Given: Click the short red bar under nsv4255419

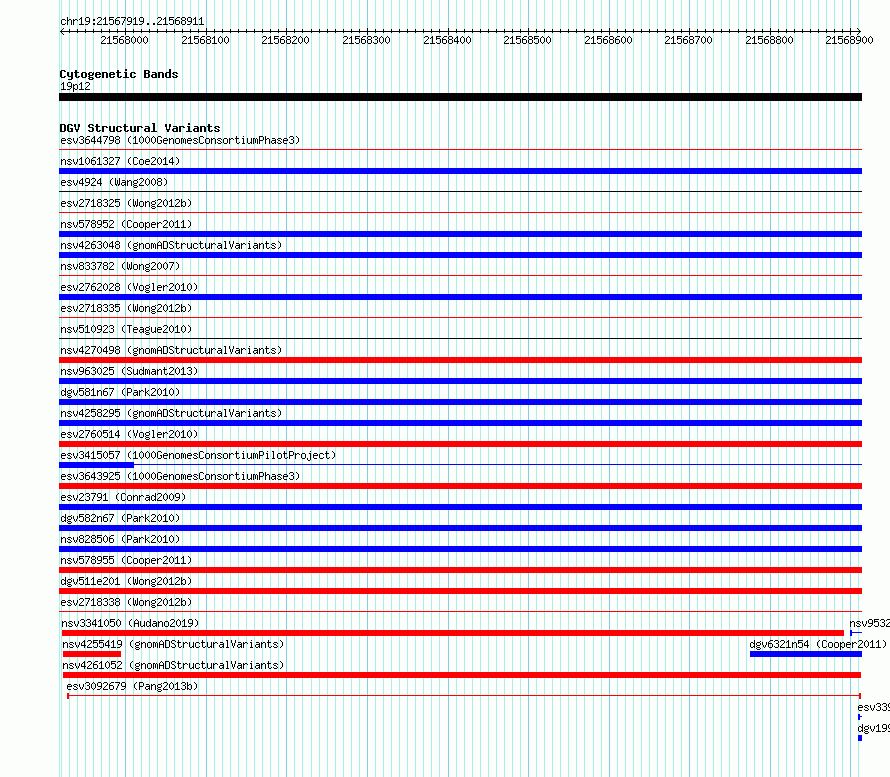Looking at the screenshot, I should (x=91, y=654).
